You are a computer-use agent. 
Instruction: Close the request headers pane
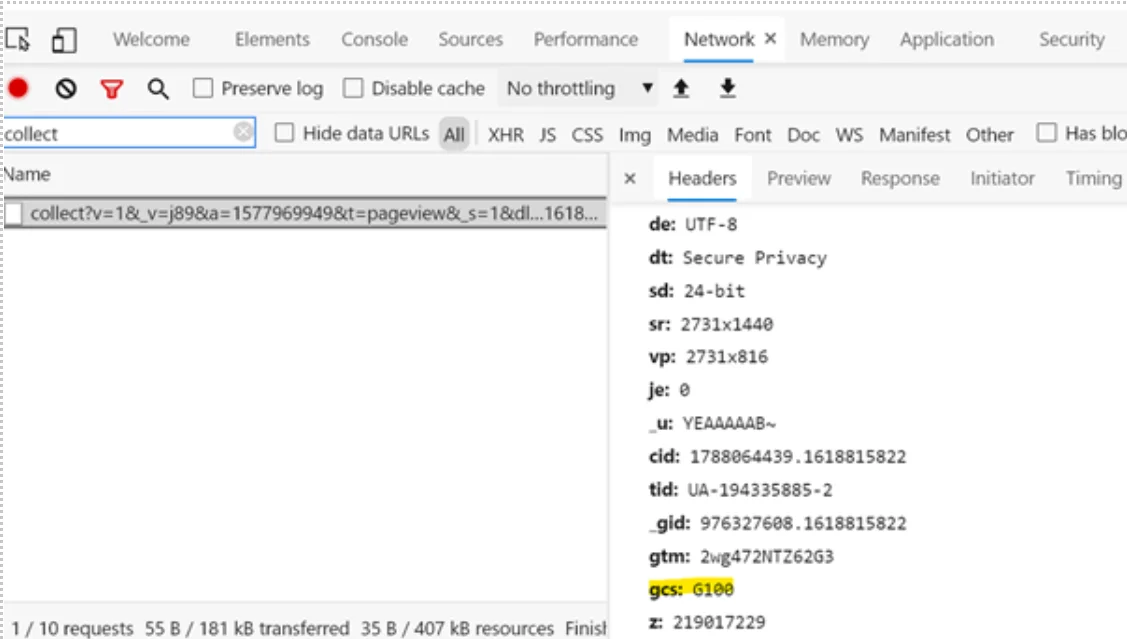(x=629, y=178)
